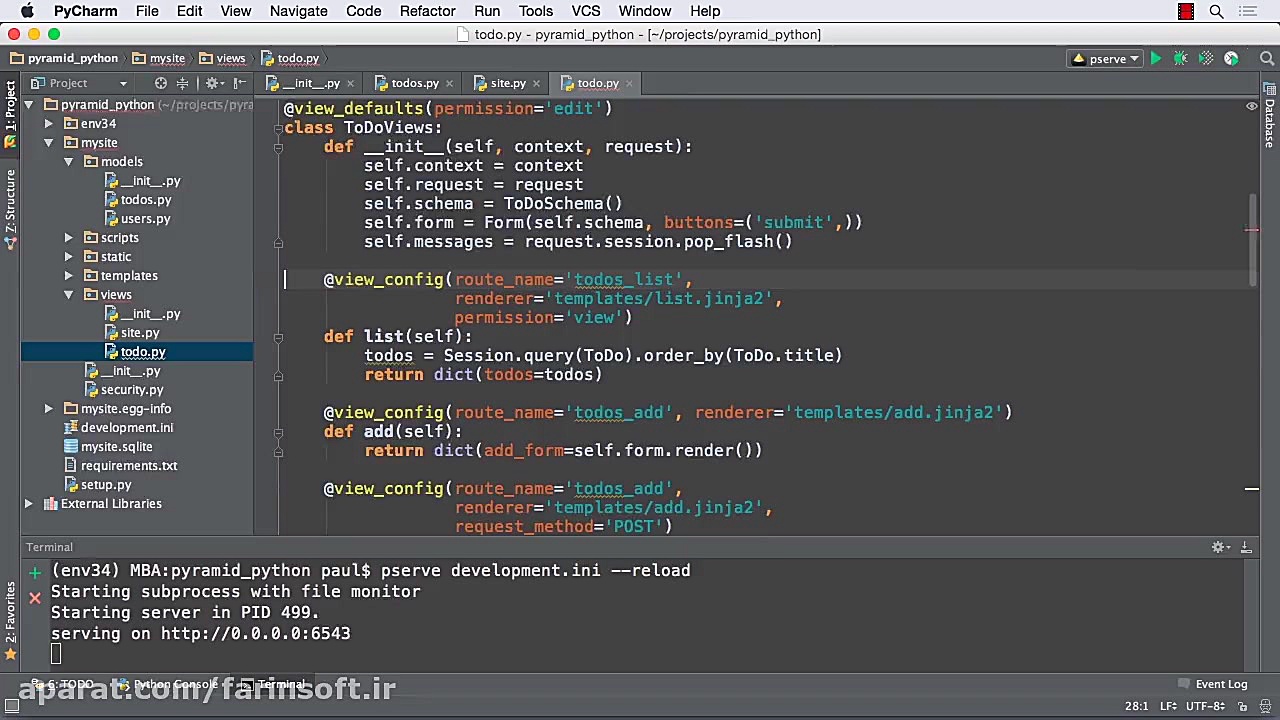Screen dimensions: 1280x720
Task: Open the Tools menu
Action: pyautogui.click(x=536, y=11)
